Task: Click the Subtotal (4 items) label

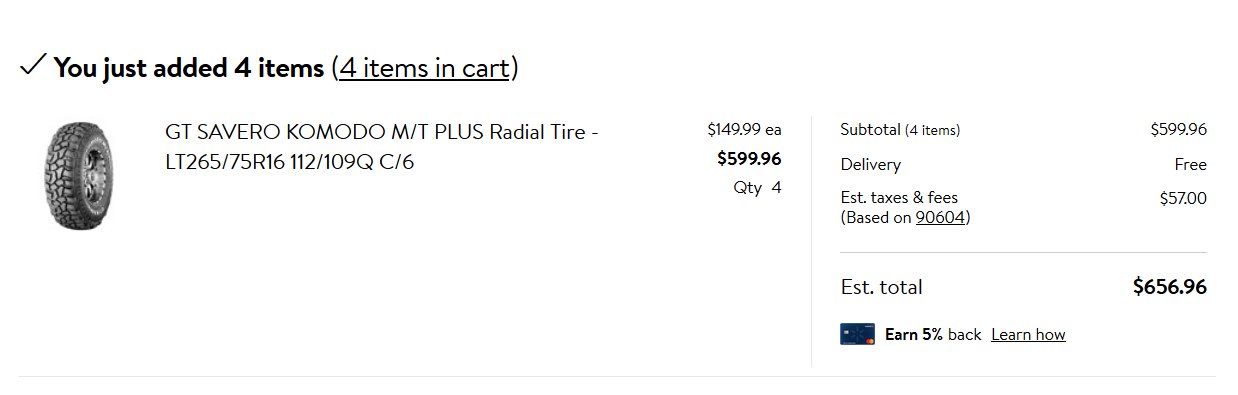Action: pyautogui.click(x=900, y=129)
